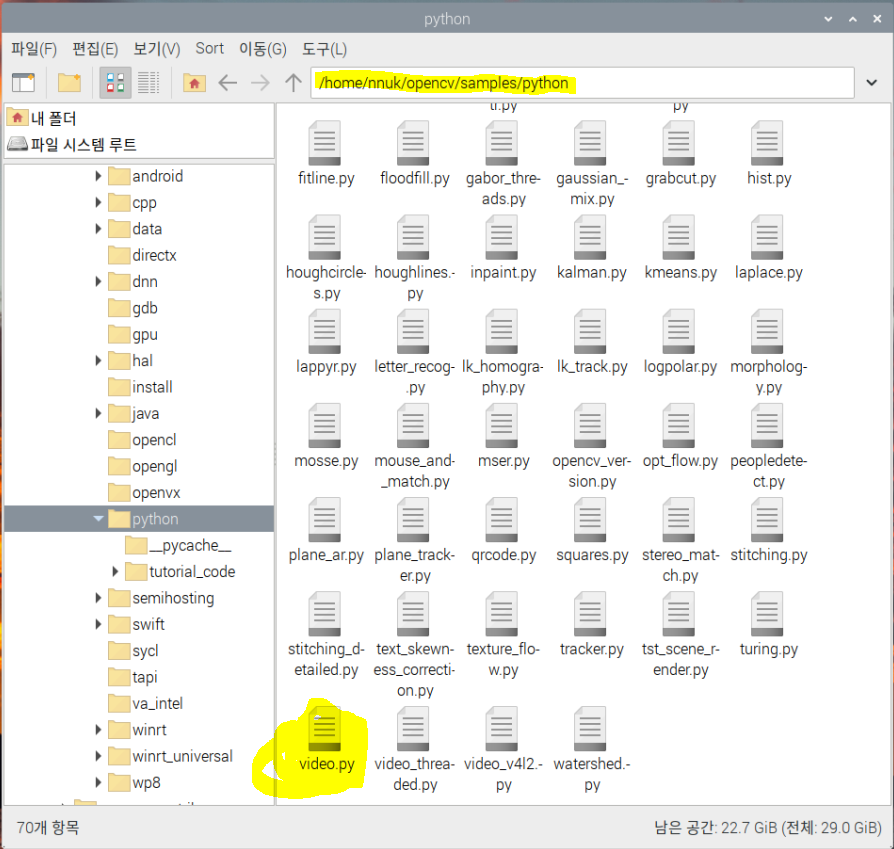Select 파일 시스템 루트 in places panel
The image size is (894, 849).
point(72,144)
